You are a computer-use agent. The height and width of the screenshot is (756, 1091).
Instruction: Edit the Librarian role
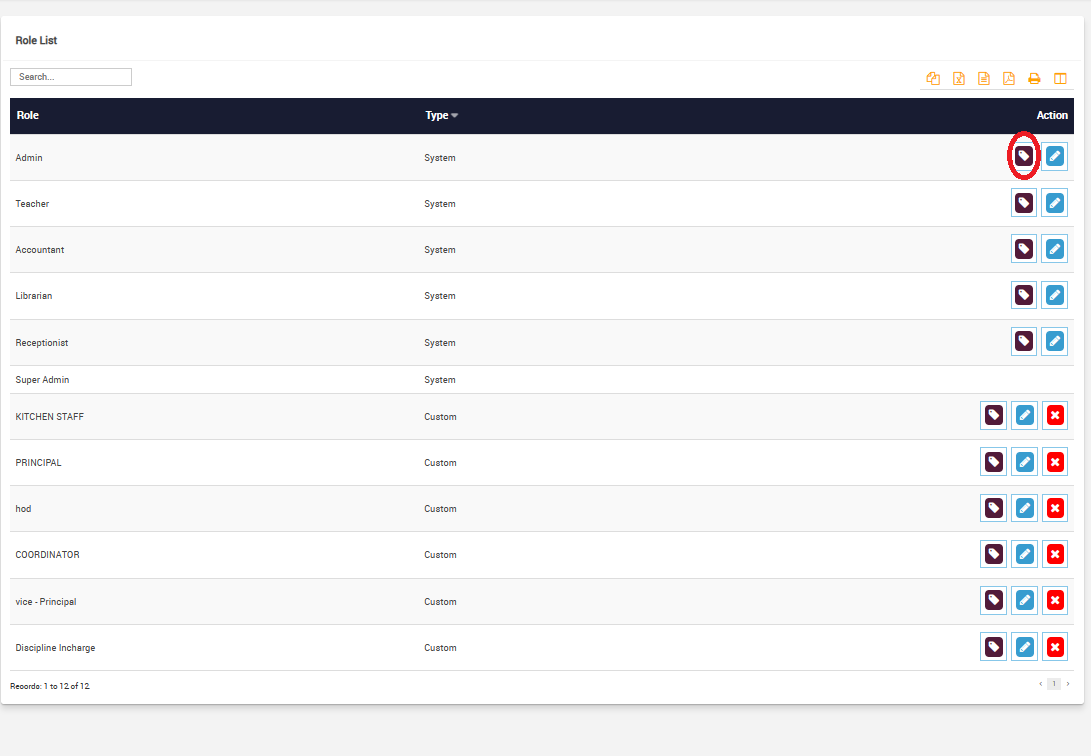coord(1054,295)
